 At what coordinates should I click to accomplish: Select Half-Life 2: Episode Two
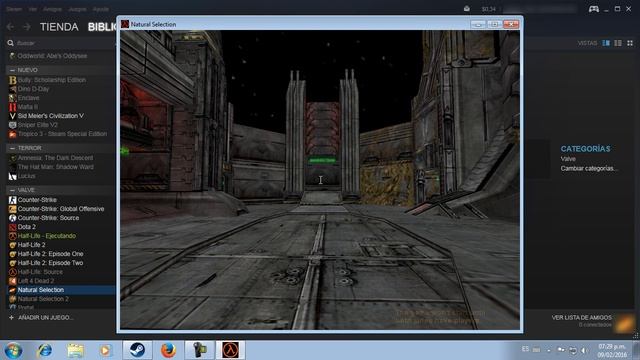pos(50,263)
